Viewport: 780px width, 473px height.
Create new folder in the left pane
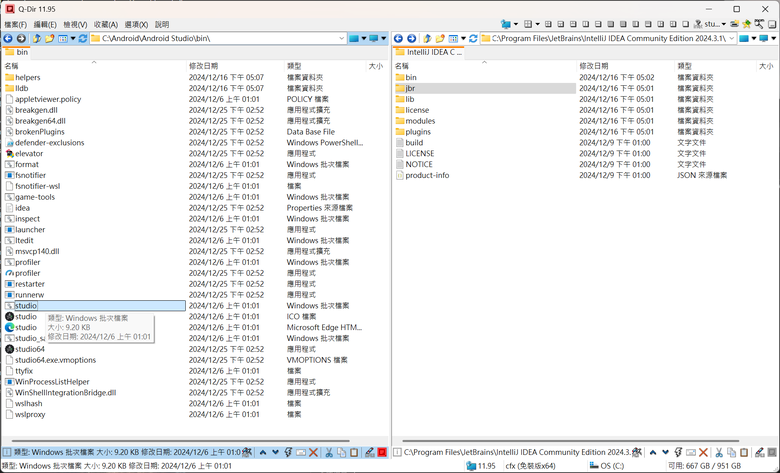[49, 38]
